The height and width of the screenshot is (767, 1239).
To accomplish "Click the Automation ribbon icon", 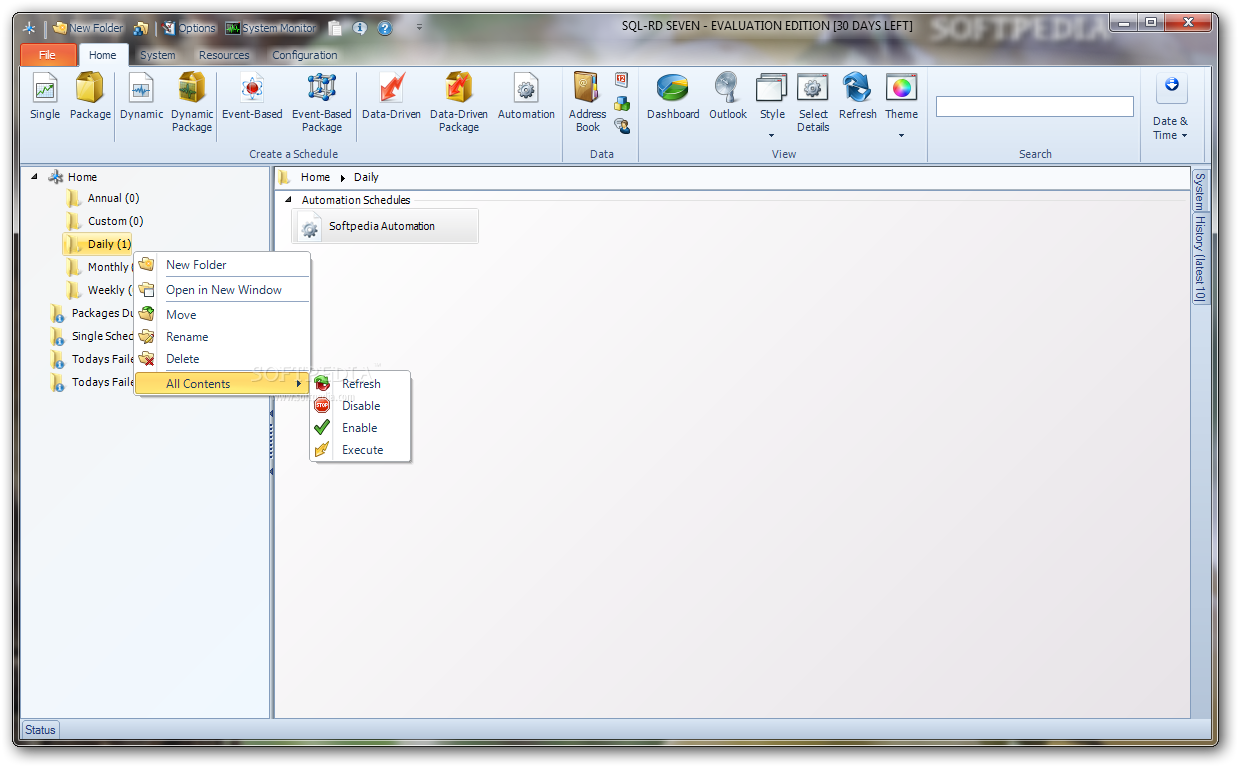I will [526, 97].
